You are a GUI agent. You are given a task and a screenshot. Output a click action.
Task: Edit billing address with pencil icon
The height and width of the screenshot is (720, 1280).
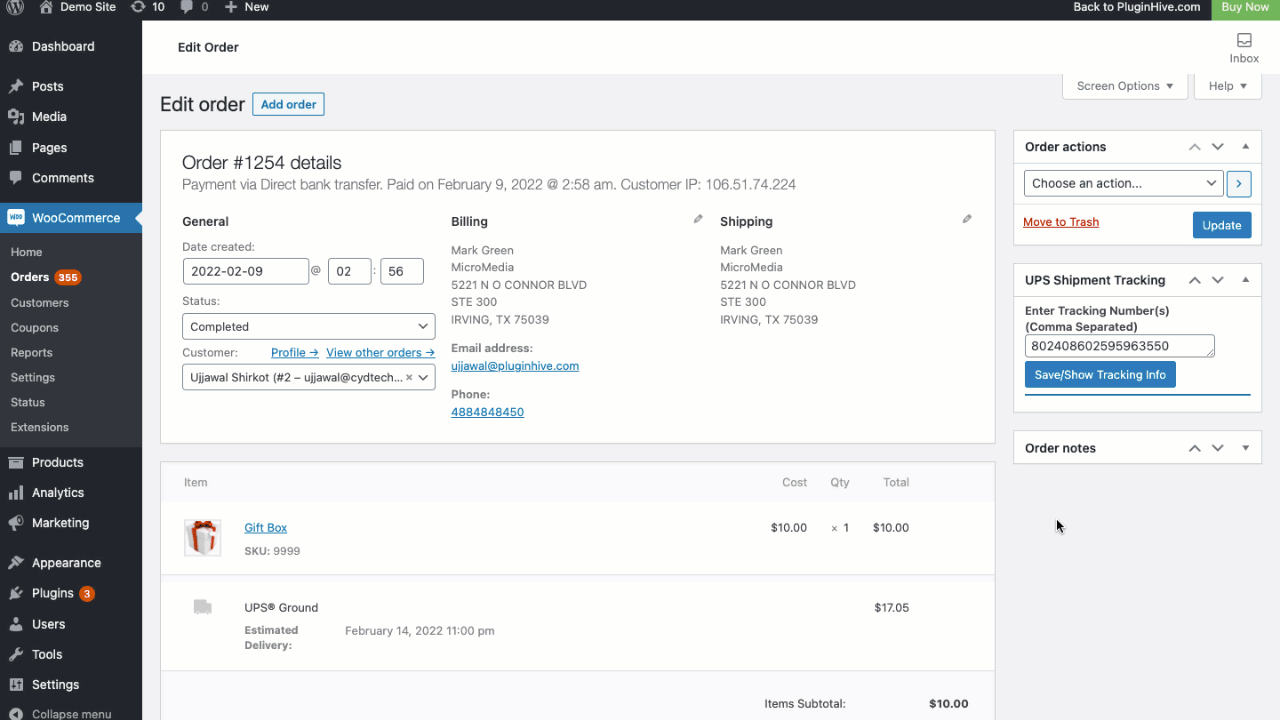pos(698,219)
